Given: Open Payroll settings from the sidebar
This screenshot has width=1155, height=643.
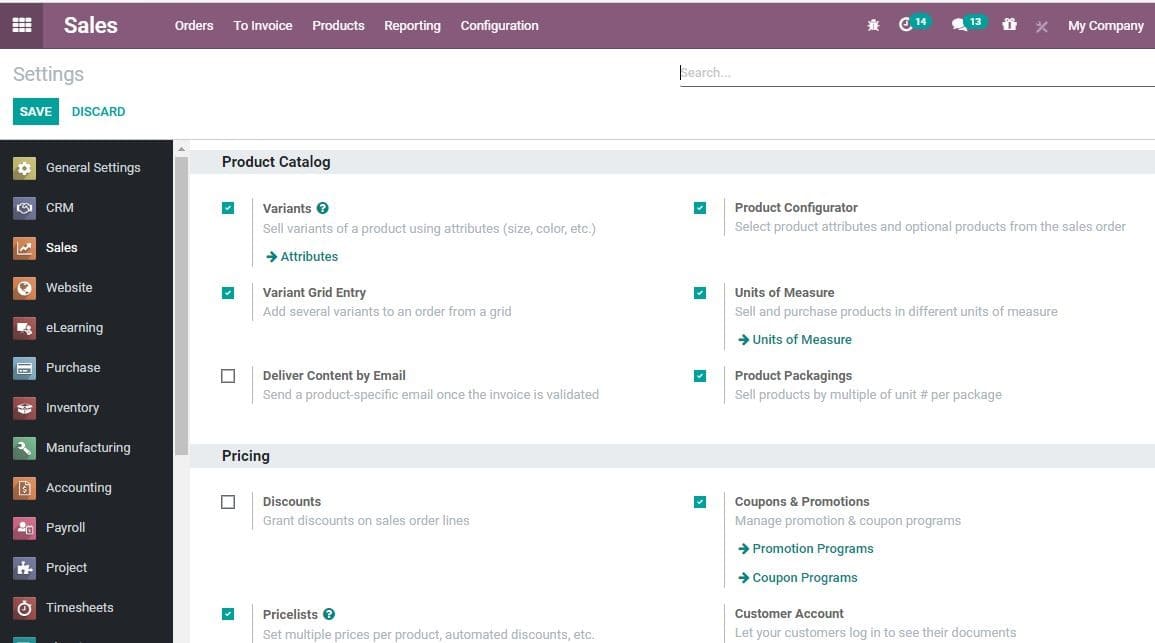Looking at the screenshot, I should 64,527.
